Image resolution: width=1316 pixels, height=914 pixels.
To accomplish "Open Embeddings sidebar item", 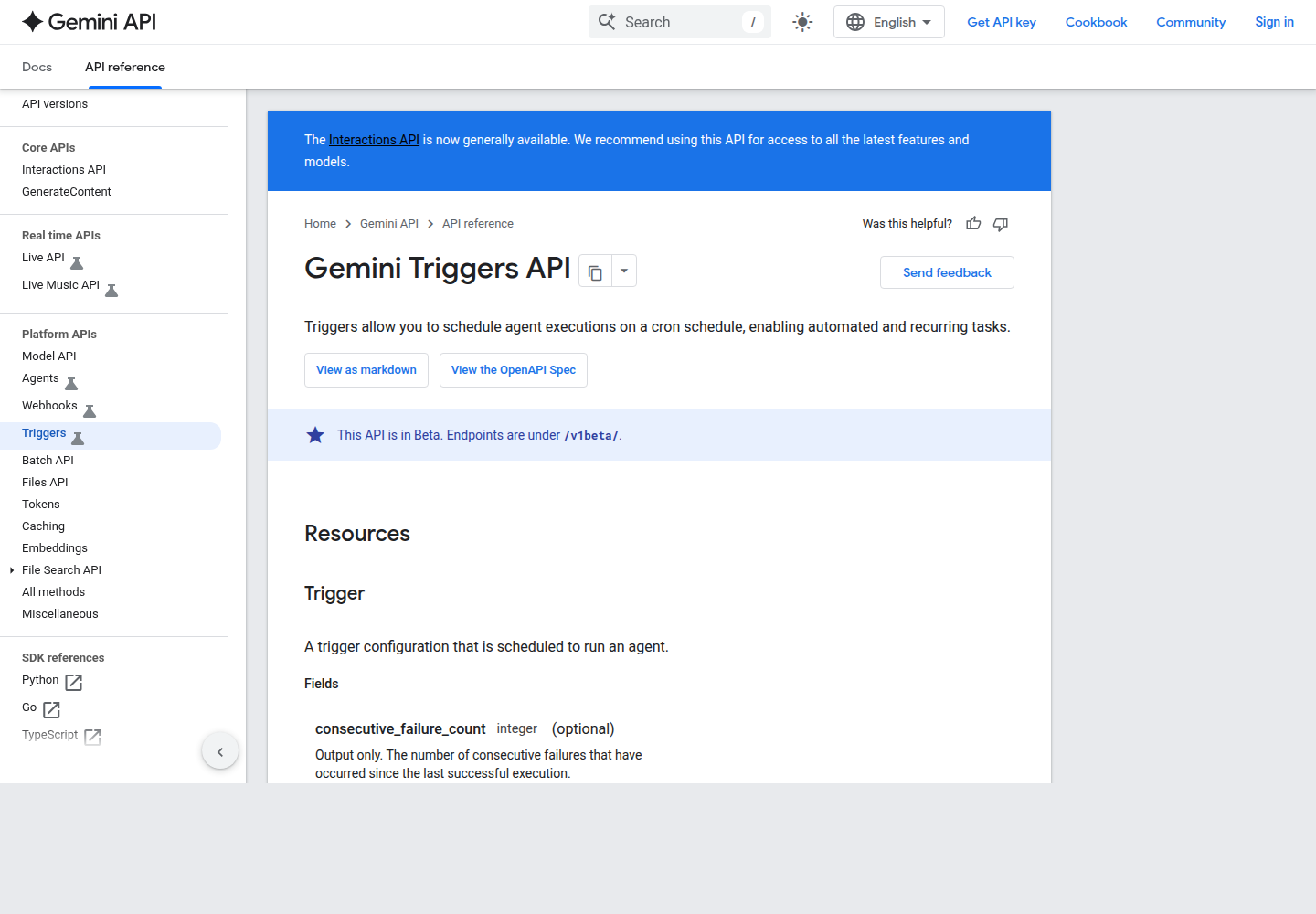I will [x=55, y=548].
